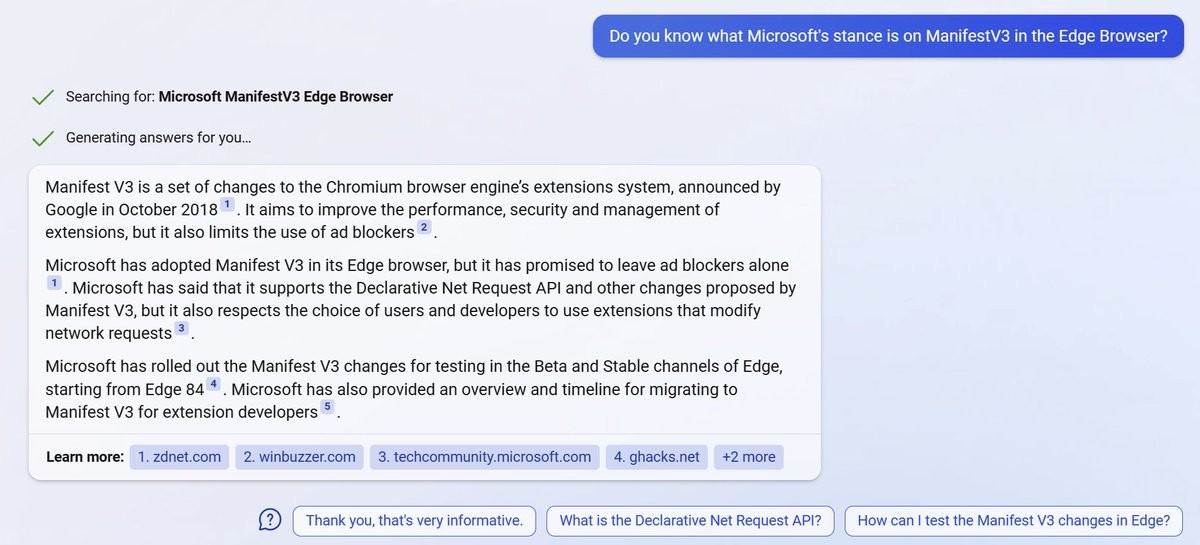Open the winbuzzer.com source link
Screen dimensions: 1200x545
tap(299, 457)
